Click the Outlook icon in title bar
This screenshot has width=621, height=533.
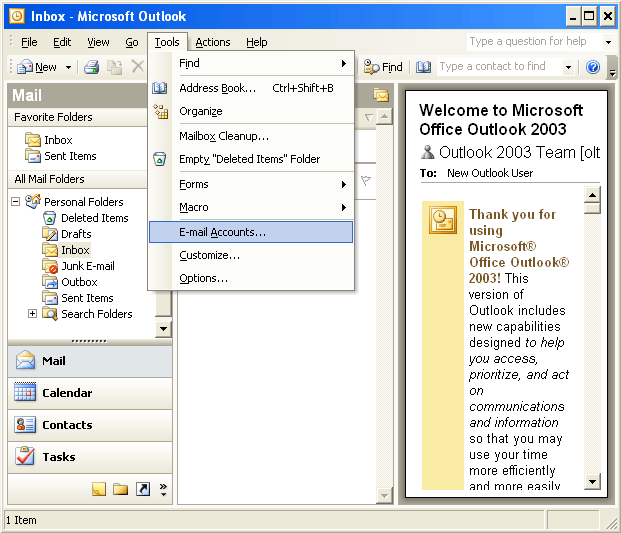(17, 16)
